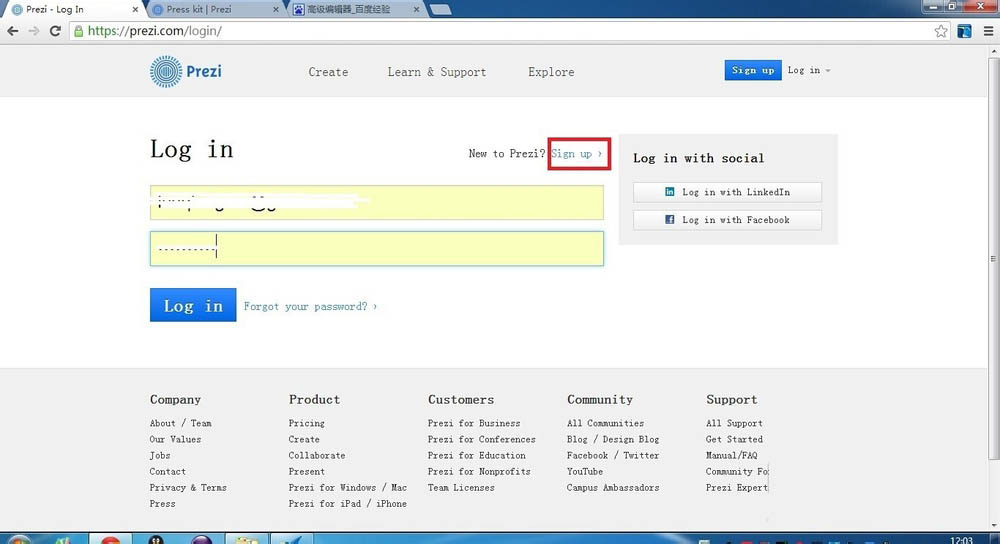Screen dimensions: 1000x544
Task: Open the Manual/FAQ footer link
Action: click(732, 455)
